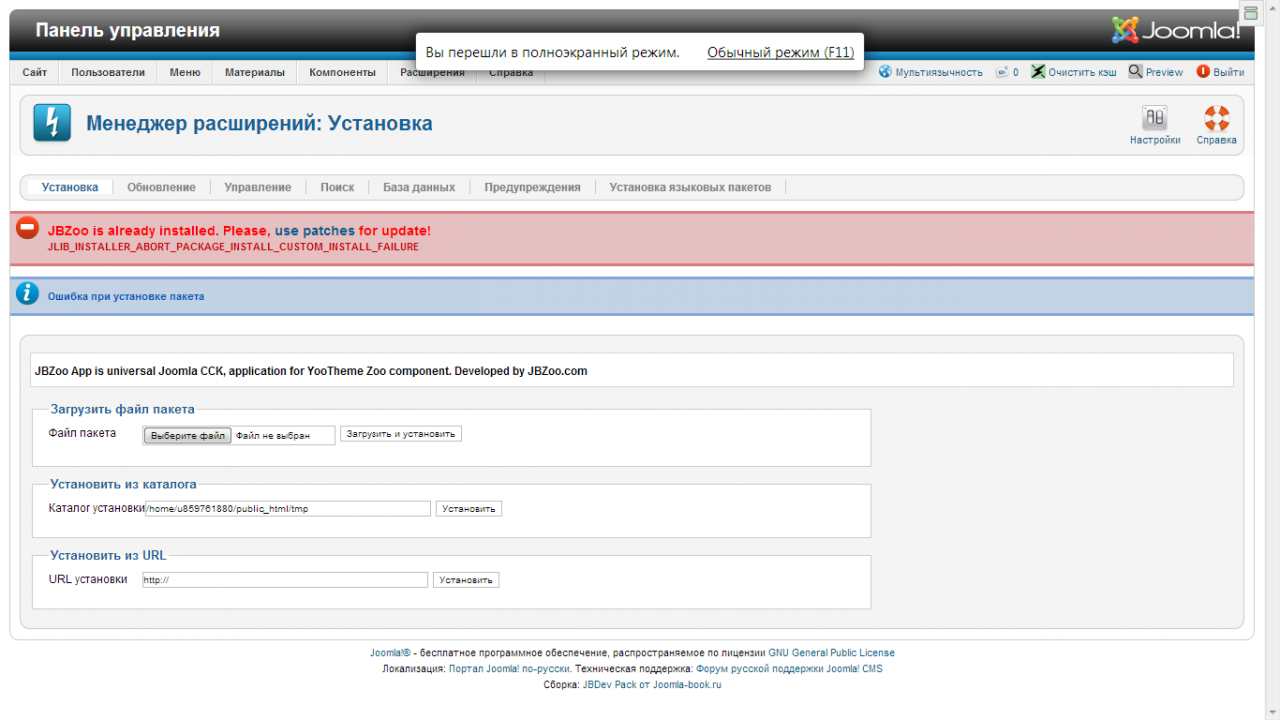
Task: Click the URL установки input field
Action: click(x=285, y=580)
